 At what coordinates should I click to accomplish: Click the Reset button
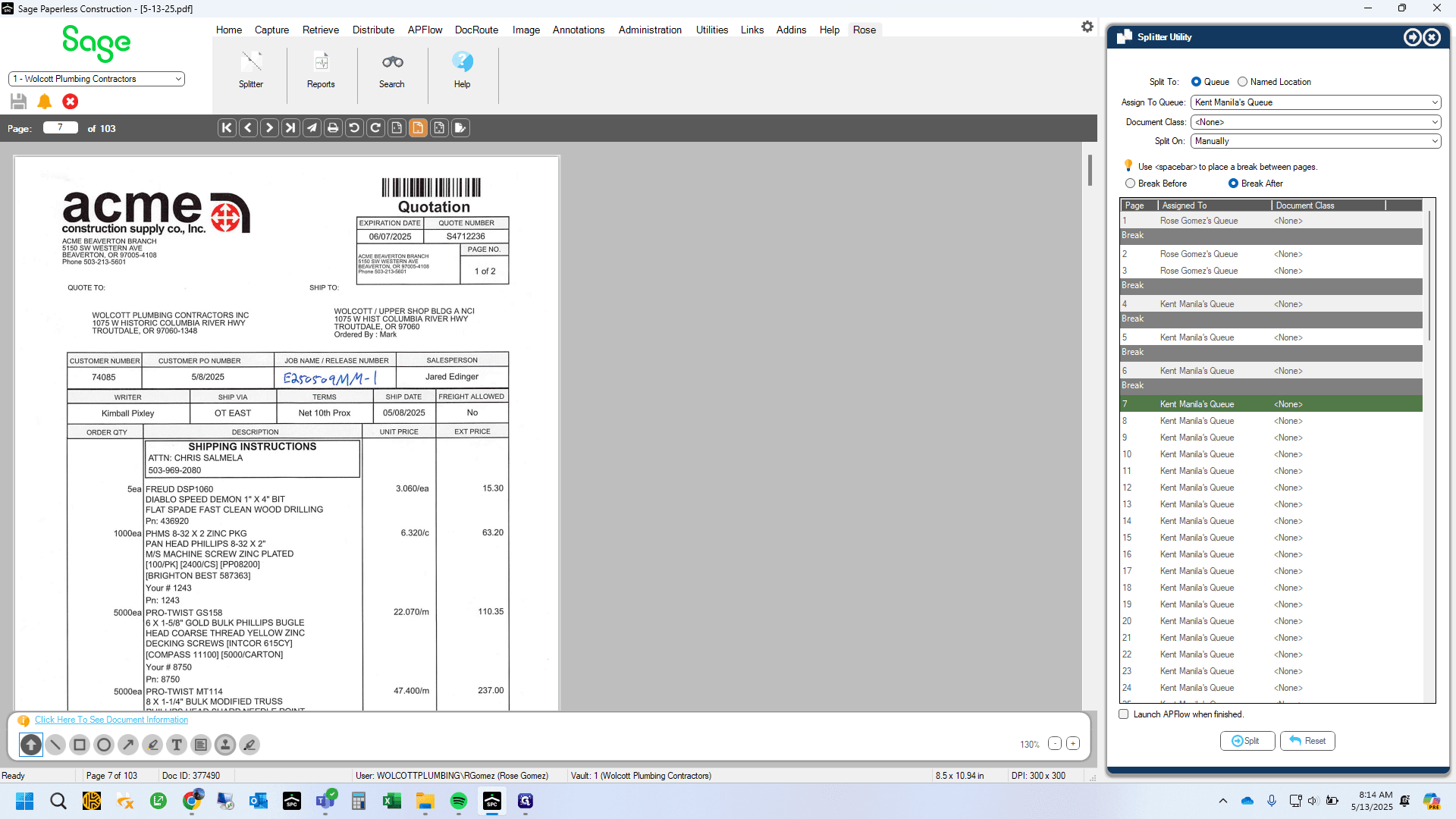pos(1307,741)
